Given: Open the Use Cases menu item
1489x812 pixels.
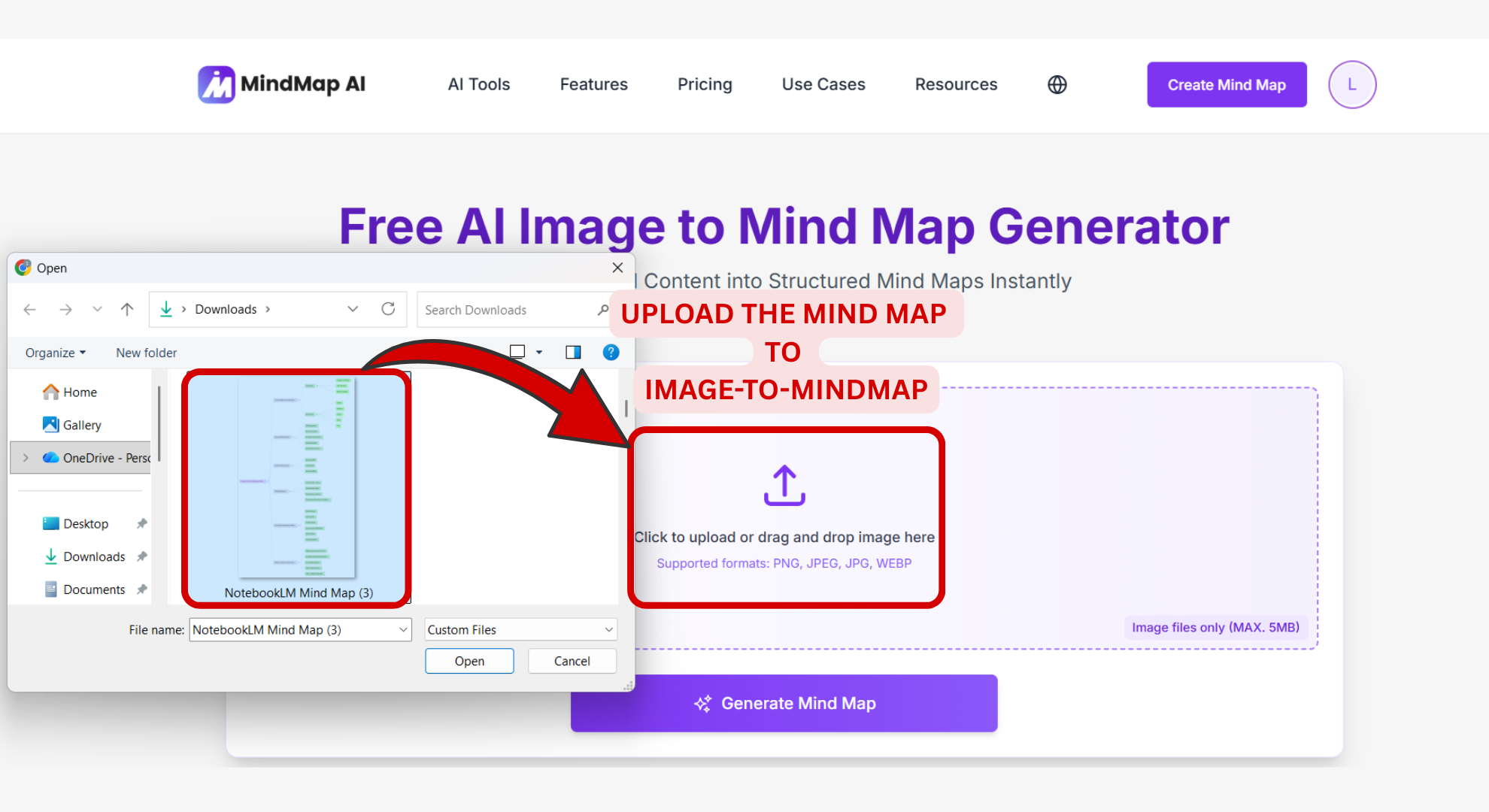Looking at the screenshot, I should tap(823, 84).
